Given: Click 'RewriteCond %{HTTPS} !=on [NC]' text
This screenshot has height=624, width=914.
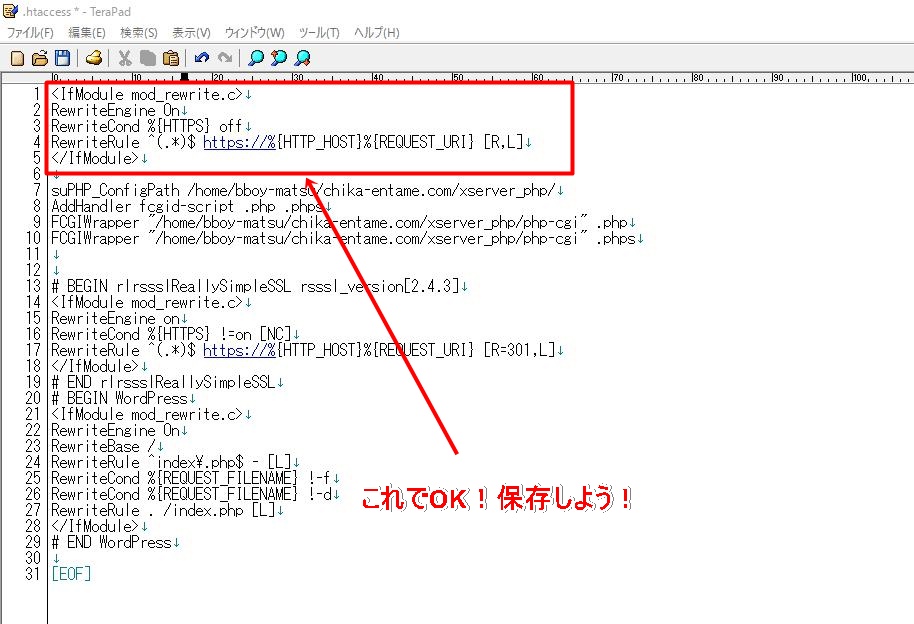Looking at the screenshot, I should 171,335.
